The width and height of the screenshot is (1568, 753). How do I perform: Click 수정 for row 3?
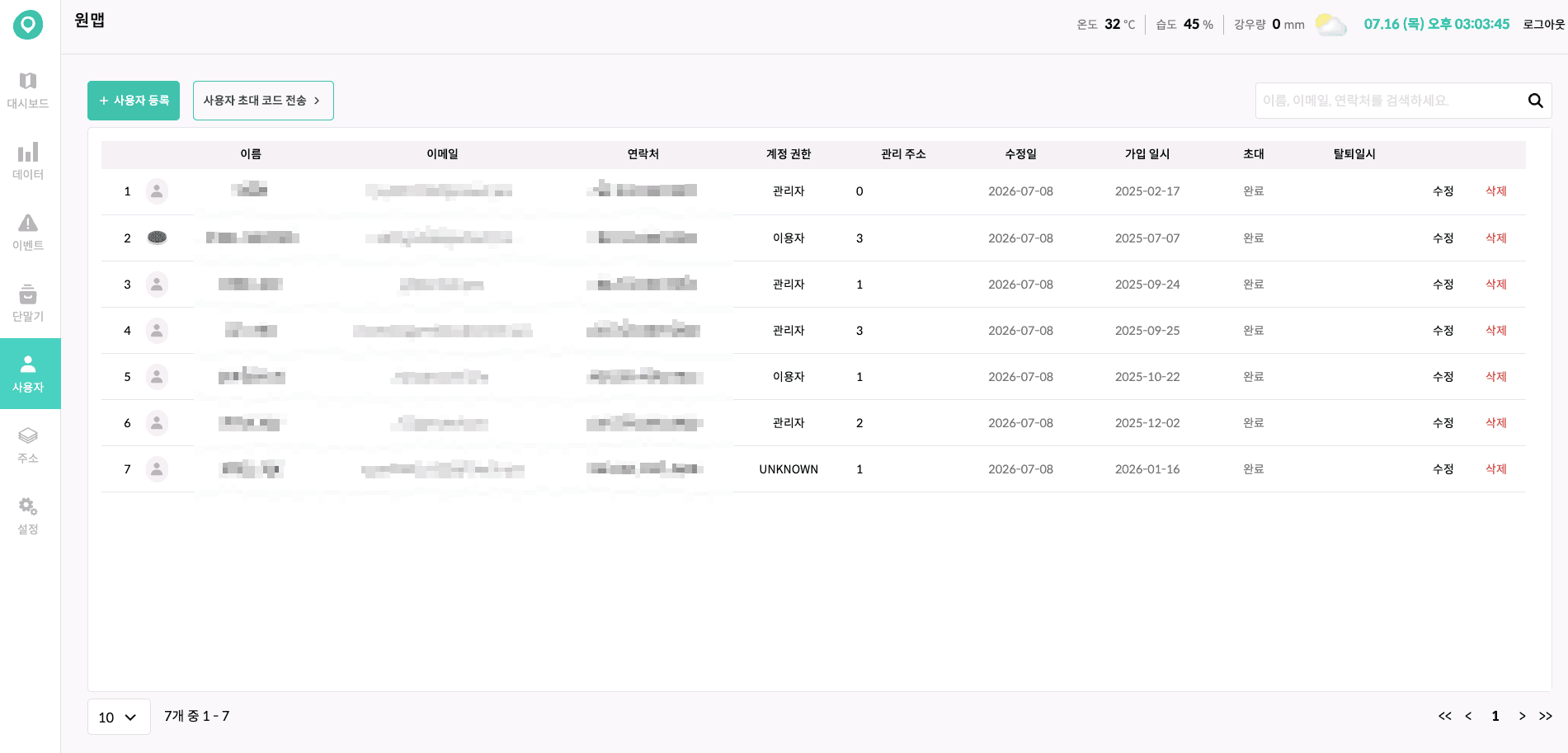[1443, 285]
